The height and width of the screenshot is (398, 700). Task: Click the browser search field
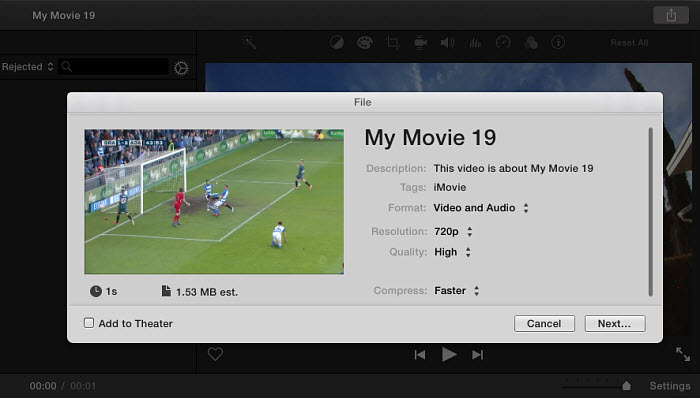[x=113, y=67]
